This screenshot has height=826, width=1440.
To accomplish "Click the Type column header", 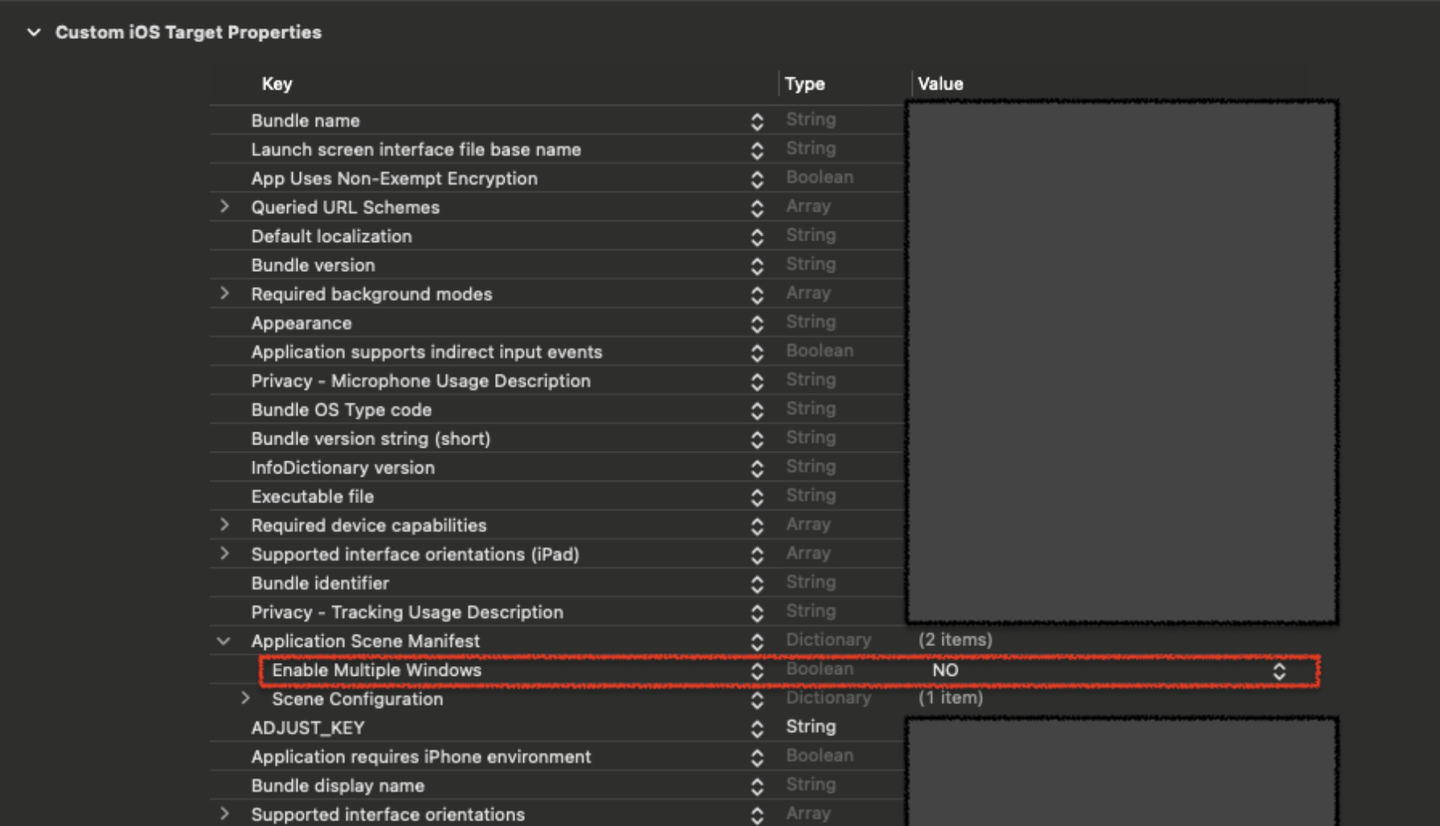I will click(805, 84).
